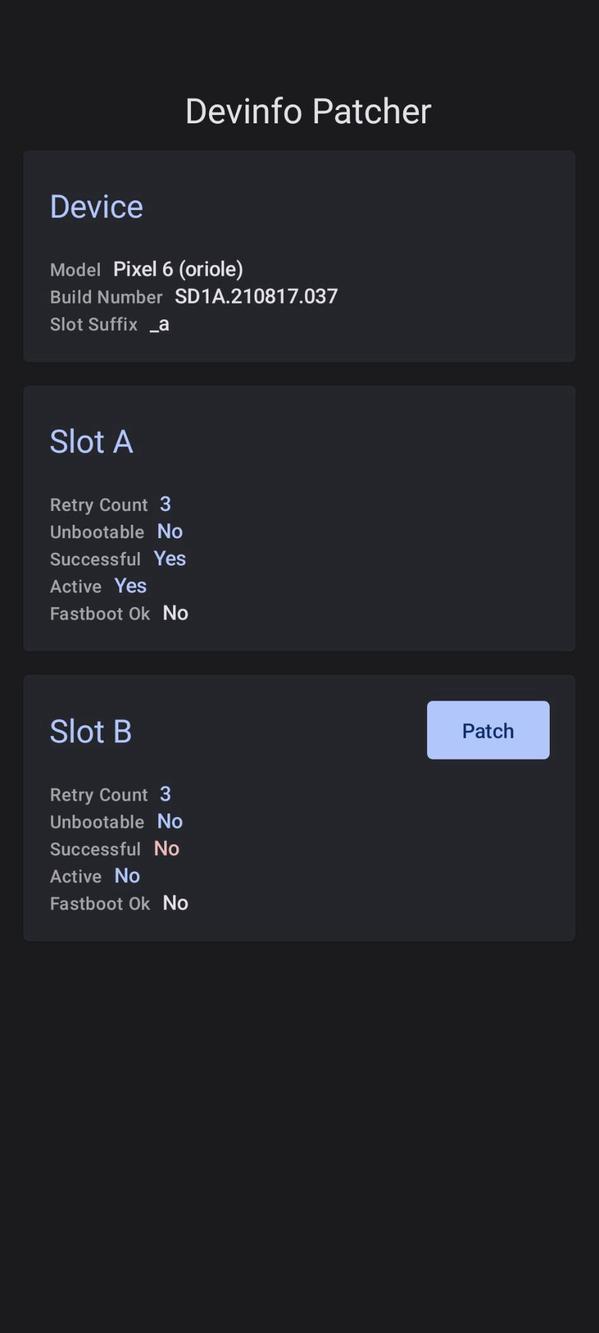Open the Slot B section header

pos(90,731)
